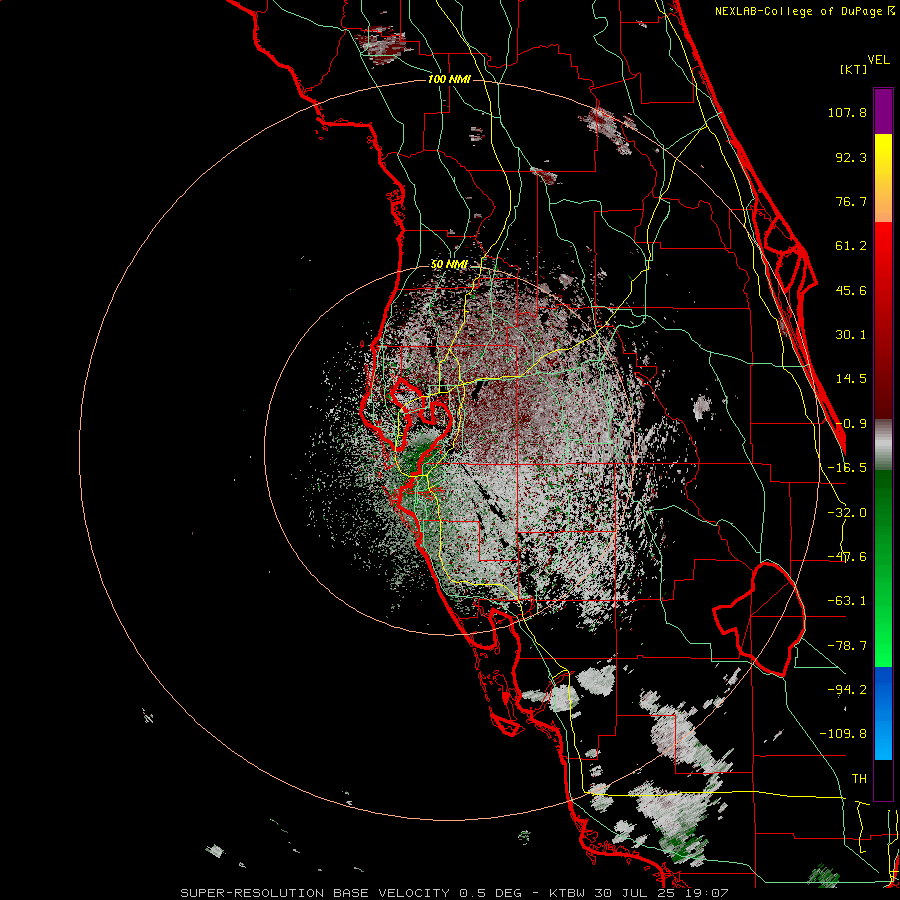Click the 92.3 velocity scale value
The height and width of the screenshot is (900, 900).
pos(851,157)
